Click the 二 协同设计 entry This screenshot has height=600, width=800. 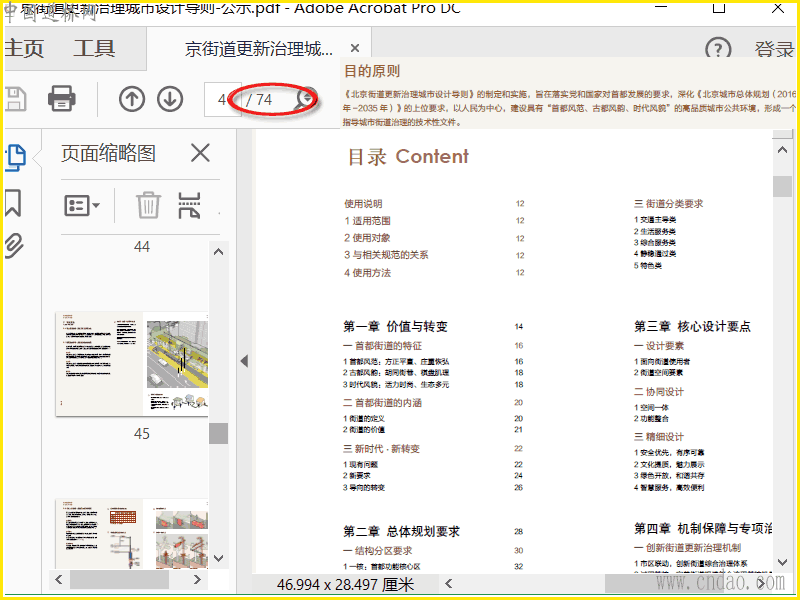(x=659, y=391)
